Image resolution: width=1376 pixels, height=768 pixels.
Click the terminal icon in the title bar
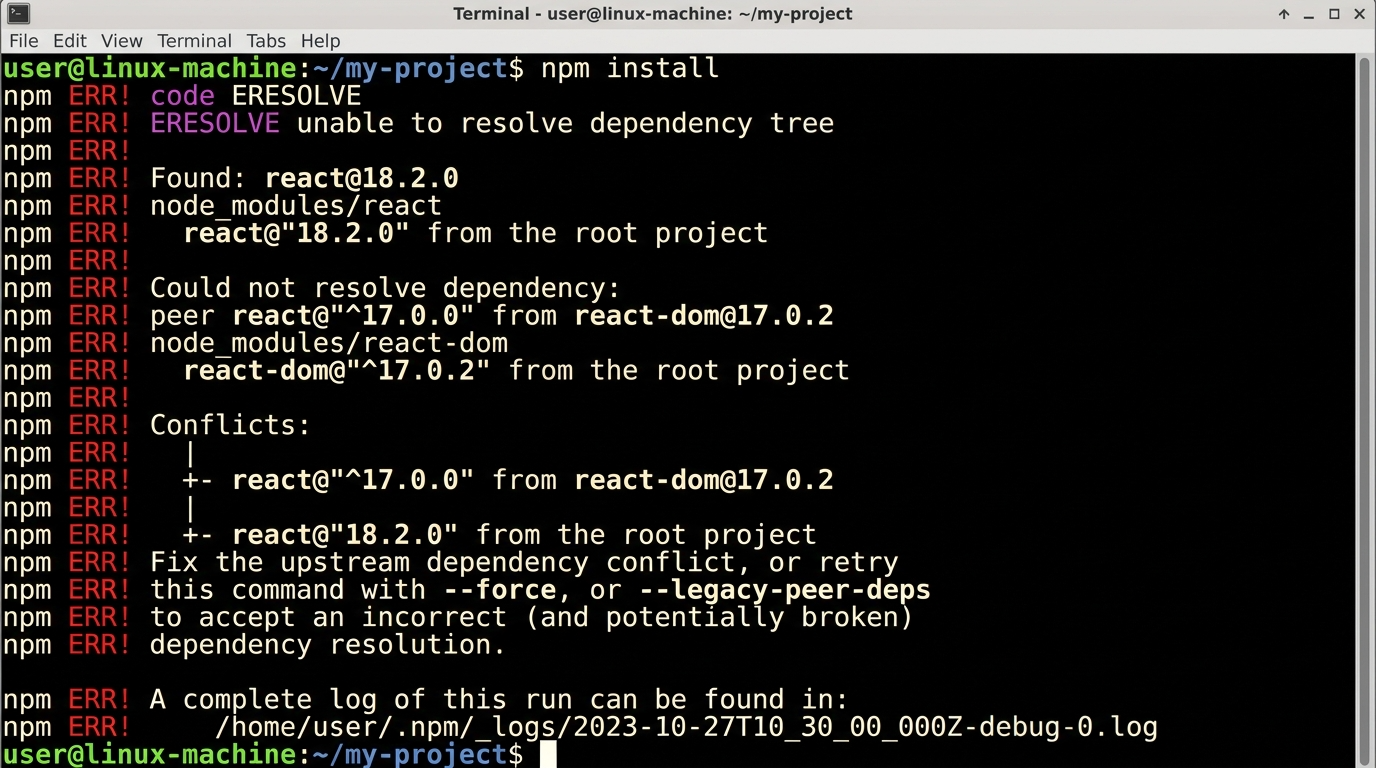(x=18, y=13)
